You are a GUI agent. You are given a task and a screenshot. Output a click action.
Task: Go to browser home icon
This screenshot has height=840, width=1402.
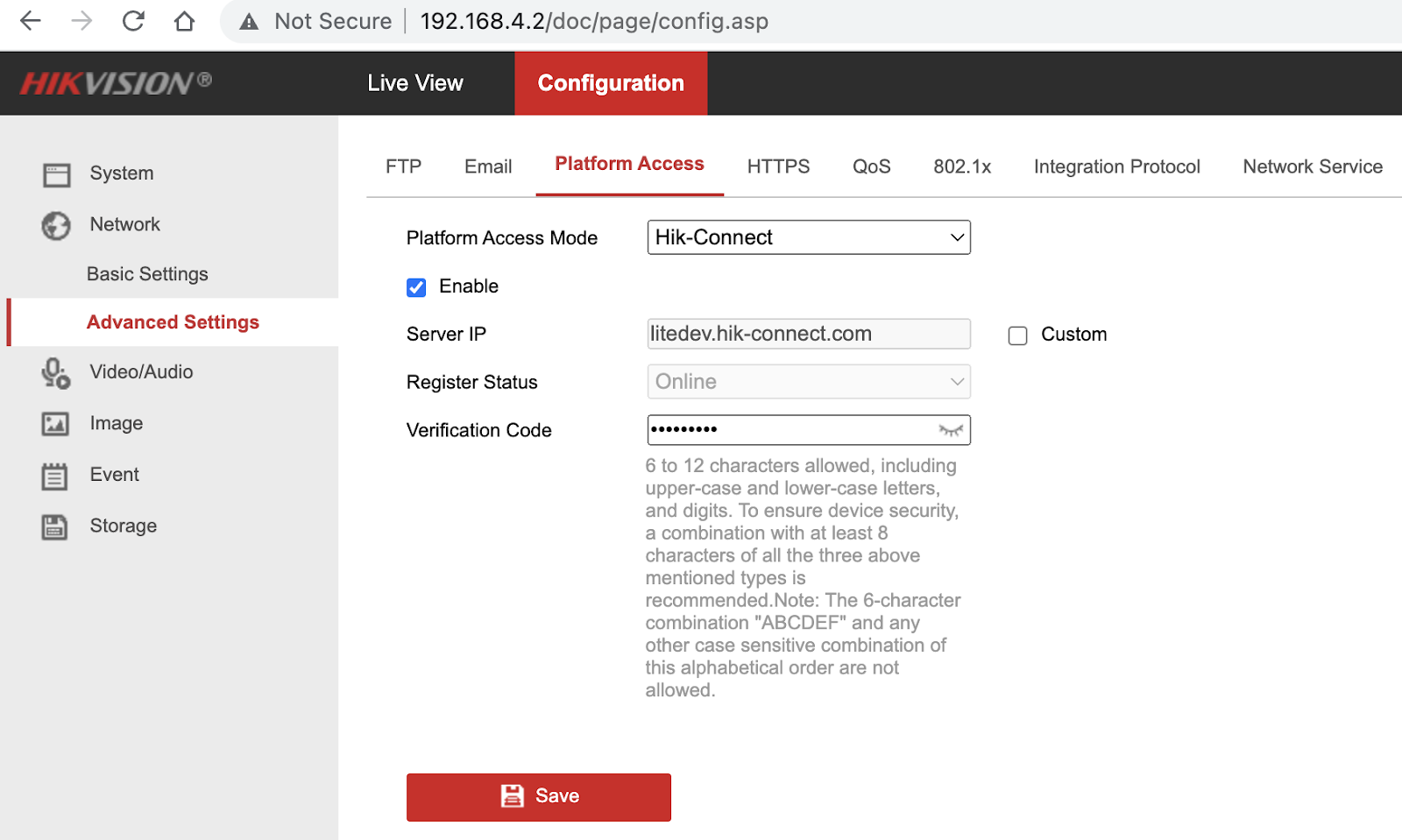pyautogui.click(x=184, y=21)
